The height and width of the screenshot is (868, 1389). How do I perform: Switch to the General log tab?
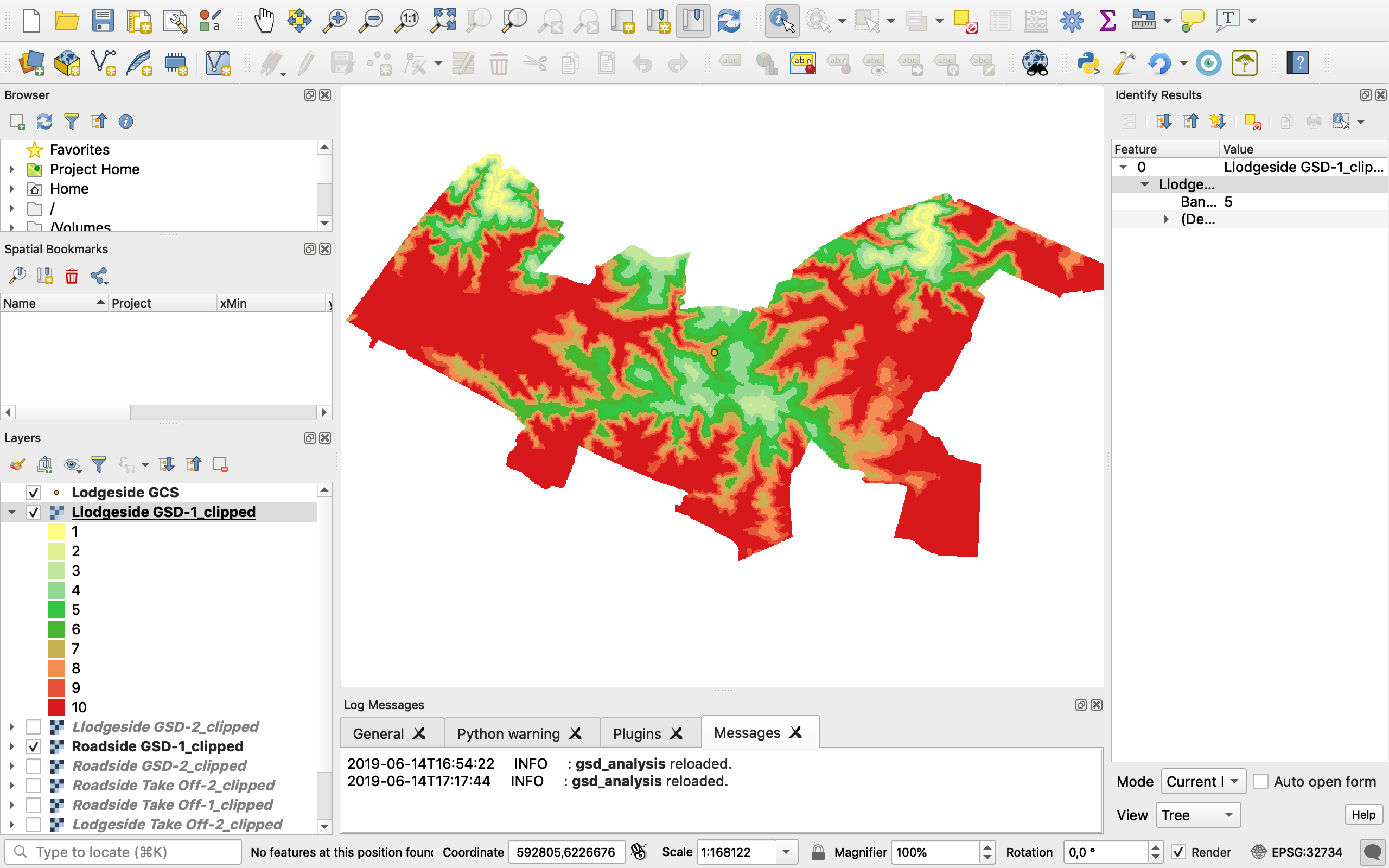click(x=379, y=733)
